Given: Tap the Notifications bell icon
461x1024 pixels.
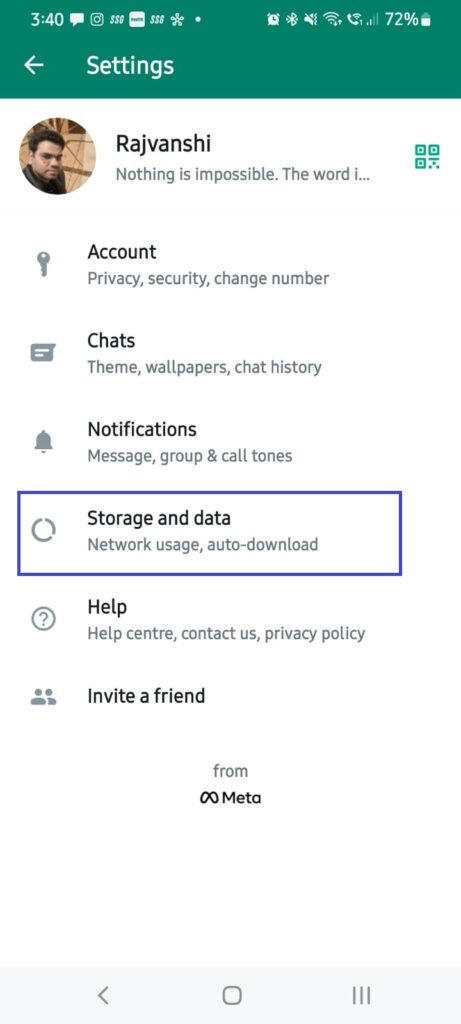Looking at the screenshot, I should click(44, 442).
